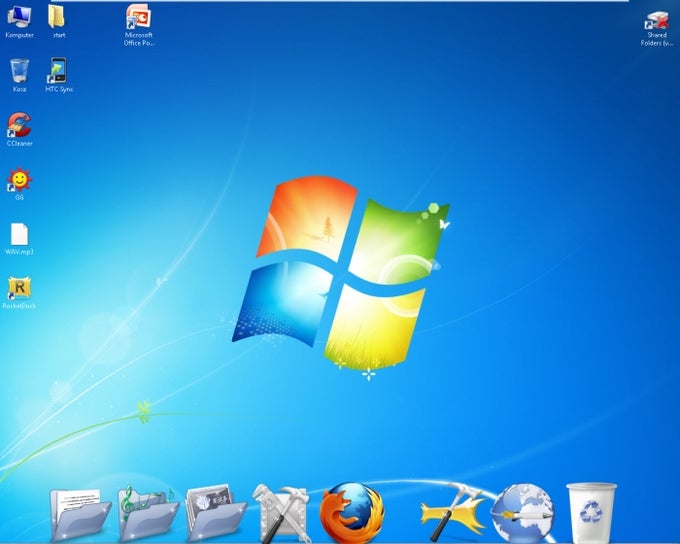Click the 'WAV.mp3' file name label
This screenshot has width=680, height=544.
[x=19, y=252]
